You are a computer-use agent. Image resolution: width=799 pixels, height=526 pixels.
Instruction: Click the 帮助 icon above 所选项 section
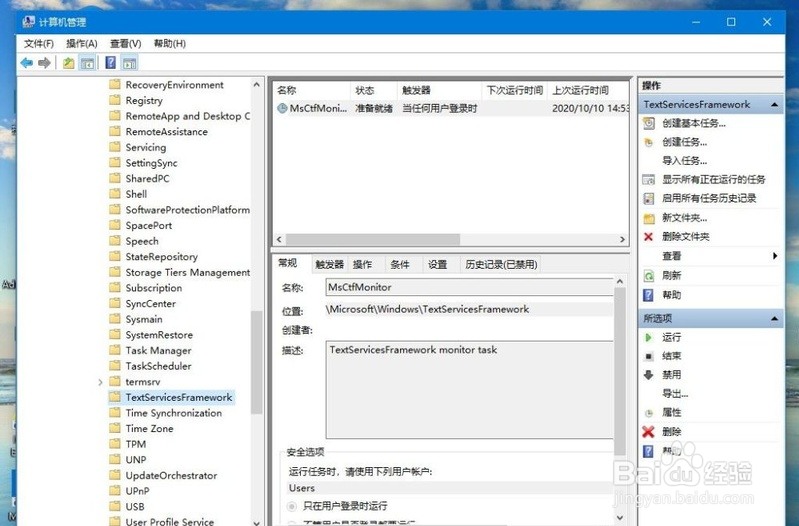pos(648,295)
